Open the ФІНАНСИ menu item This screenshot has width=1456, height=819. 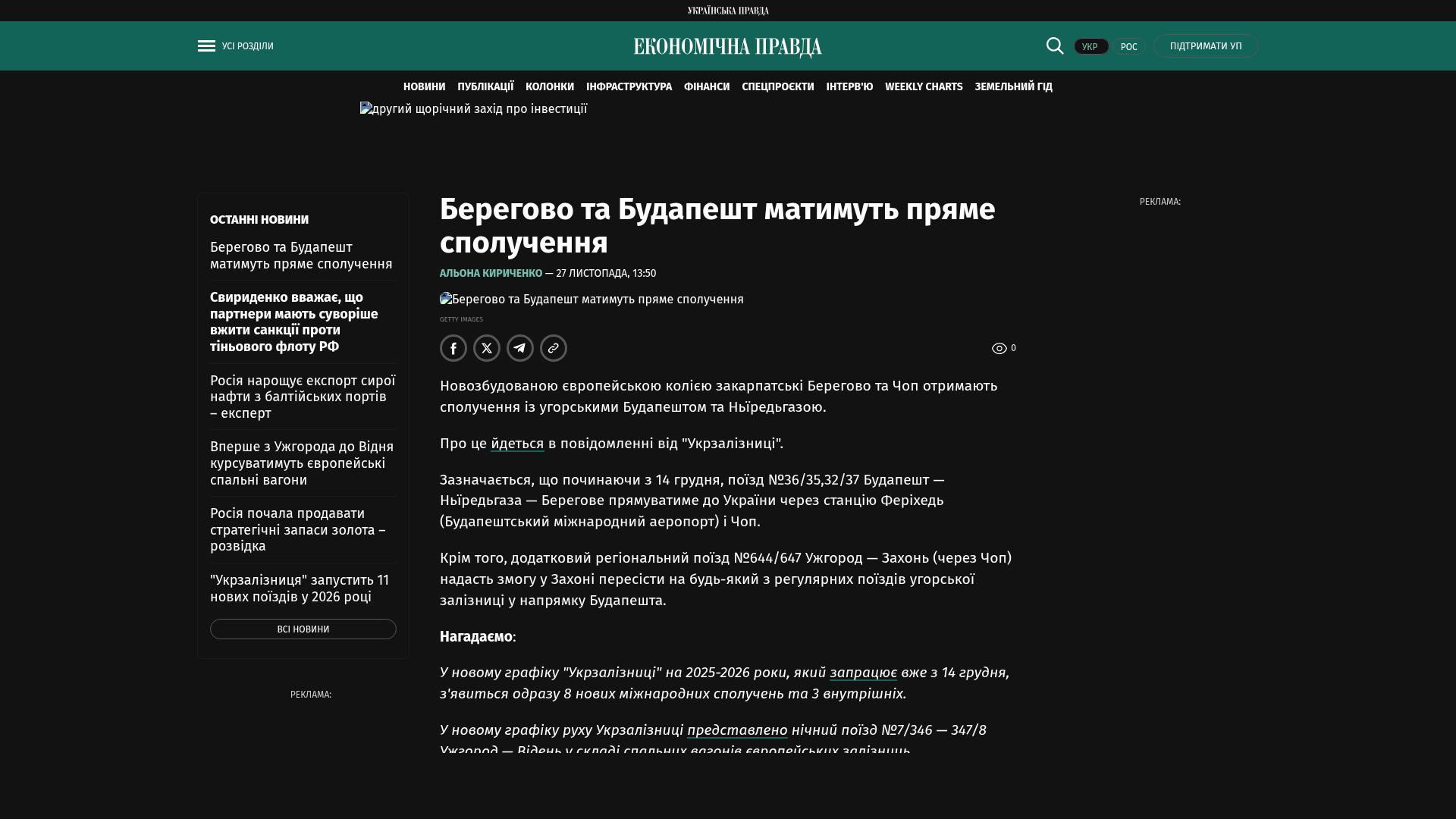pyautogui.click(x=706, y=87)
